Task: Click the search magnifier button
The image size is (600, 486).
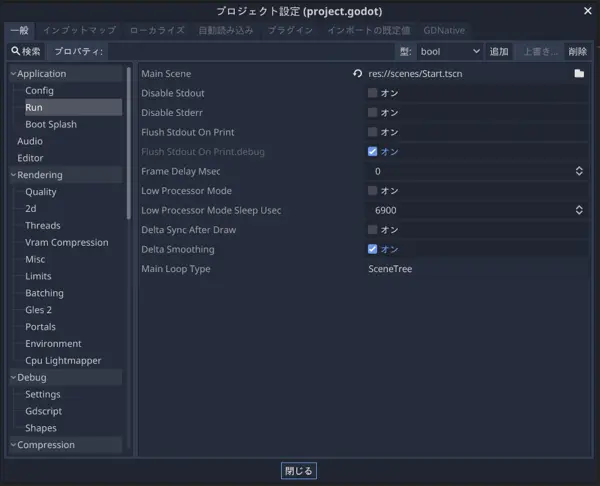Action: [x=26, y=51]
